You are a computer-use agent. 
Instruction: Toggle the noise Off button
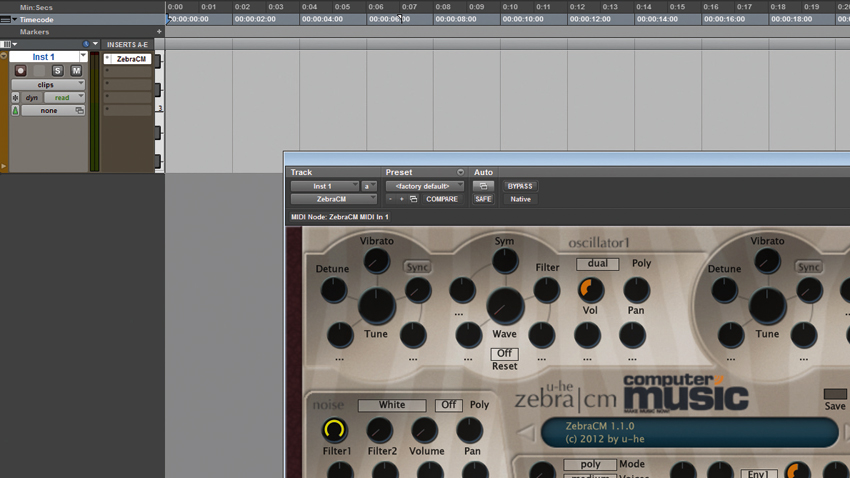(x=449, y=405)
